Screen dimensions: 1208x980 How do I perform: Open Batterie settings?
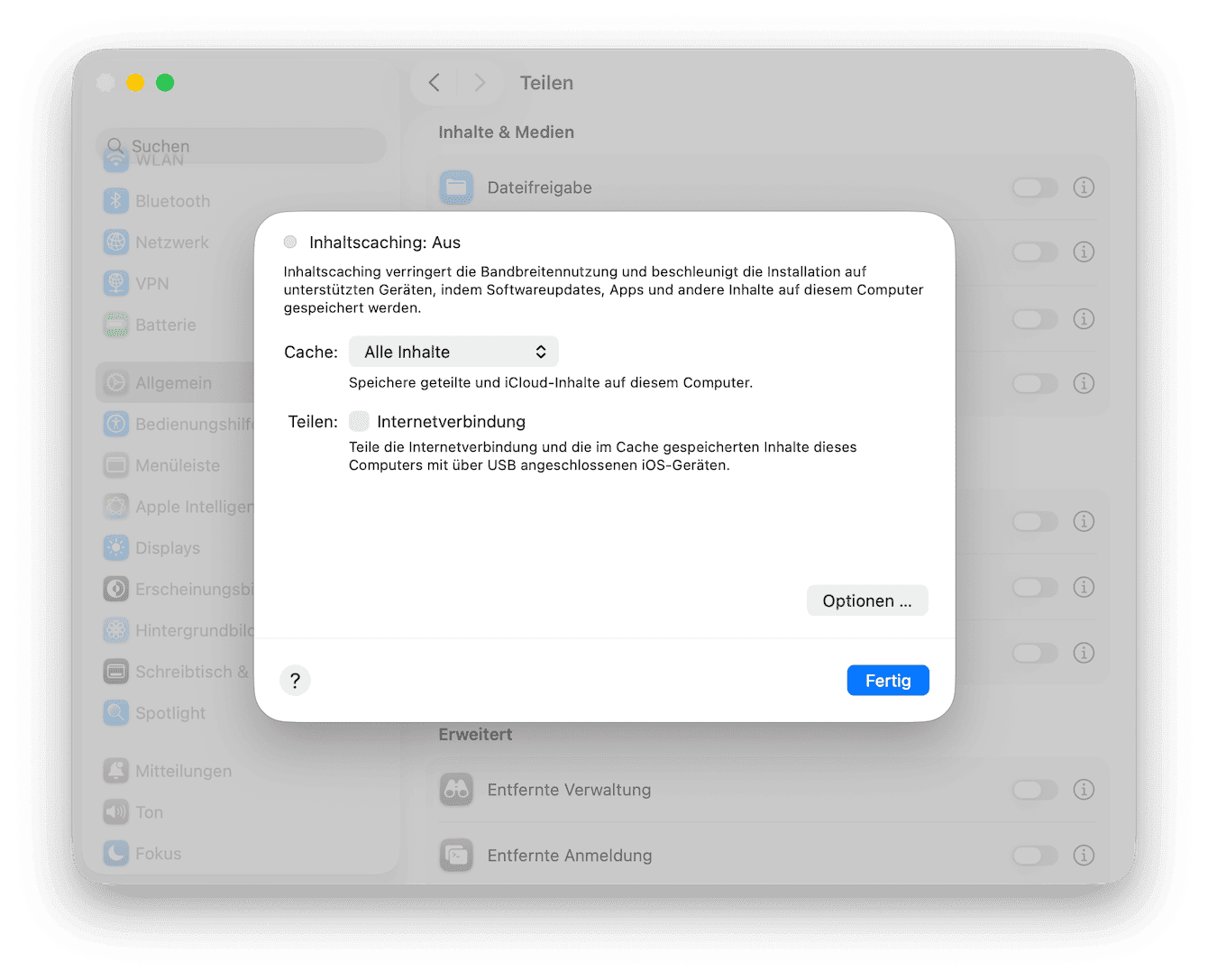(166, 325)
